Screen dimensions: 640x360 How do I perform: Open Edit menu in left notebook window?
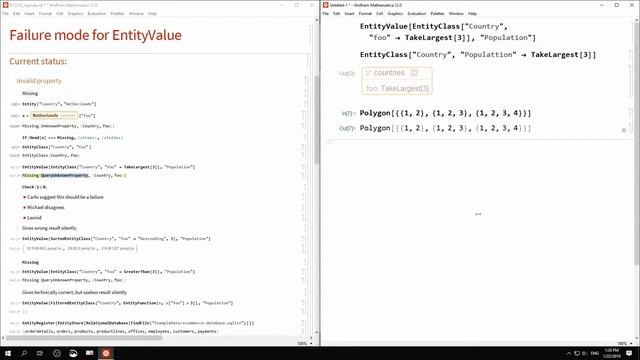click(16, 13)
